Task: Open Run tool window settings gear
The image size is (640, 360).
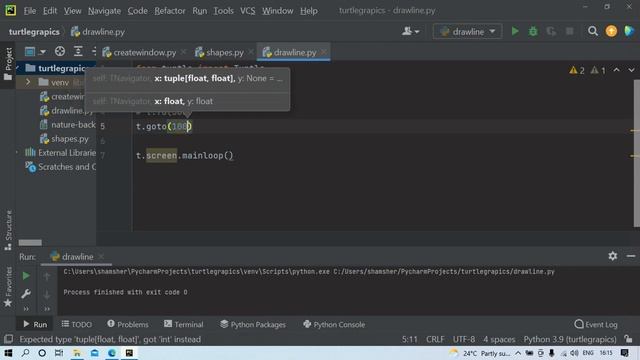Action: (x=613, y=256)
